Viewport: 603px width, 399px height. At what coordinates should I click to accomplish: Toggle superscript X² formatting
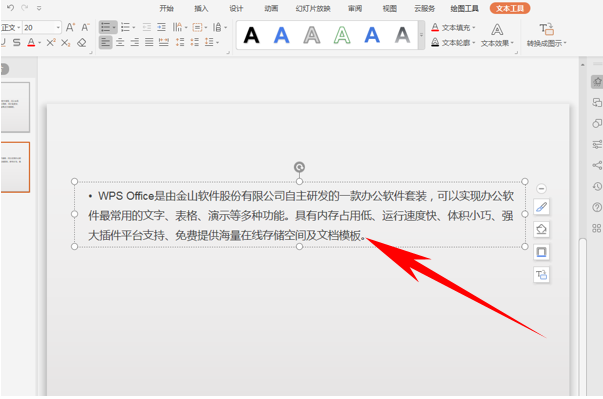[x=51, y=43]
